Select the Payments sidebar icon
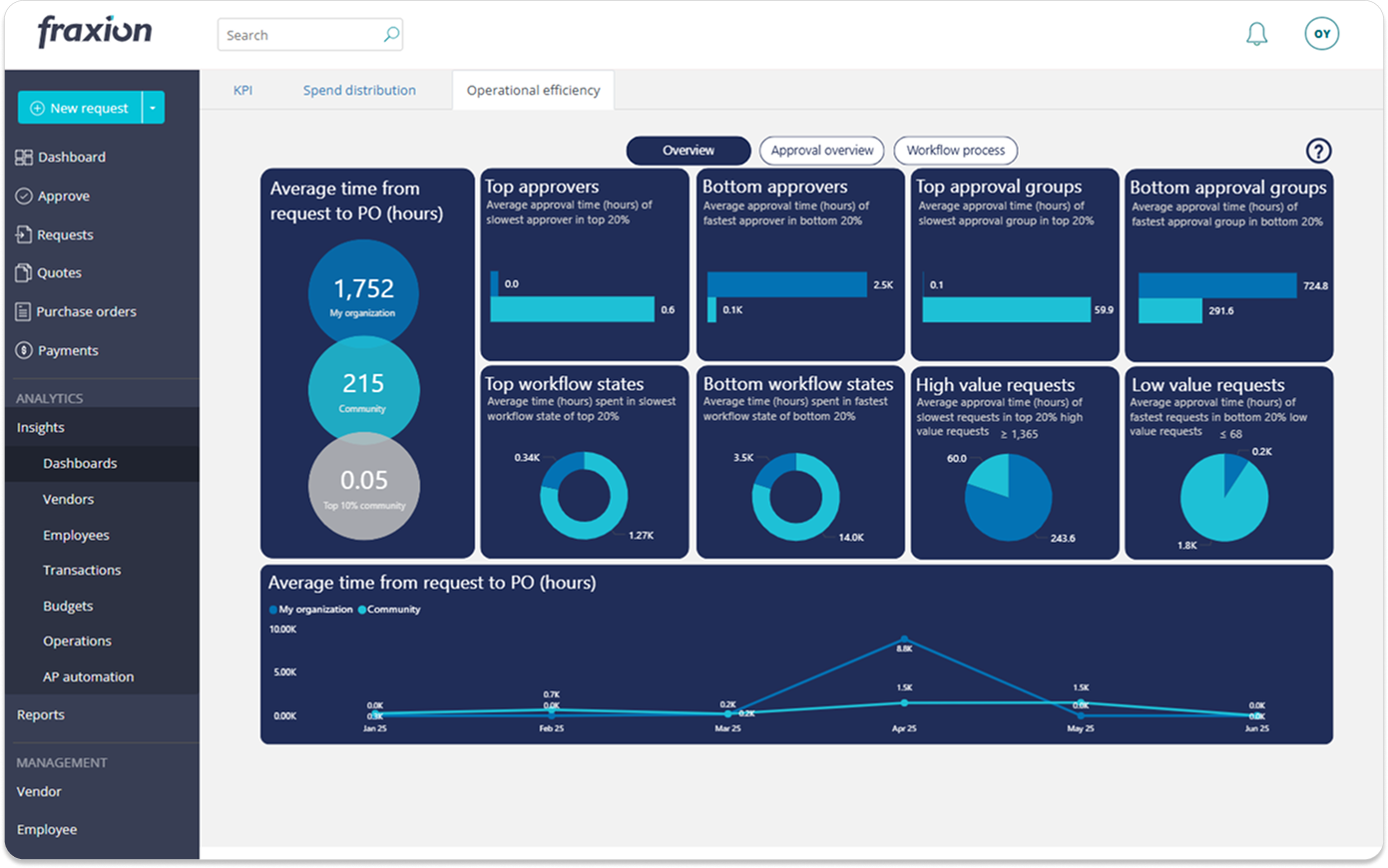1388x868 pixels. (x=23, y=349)
